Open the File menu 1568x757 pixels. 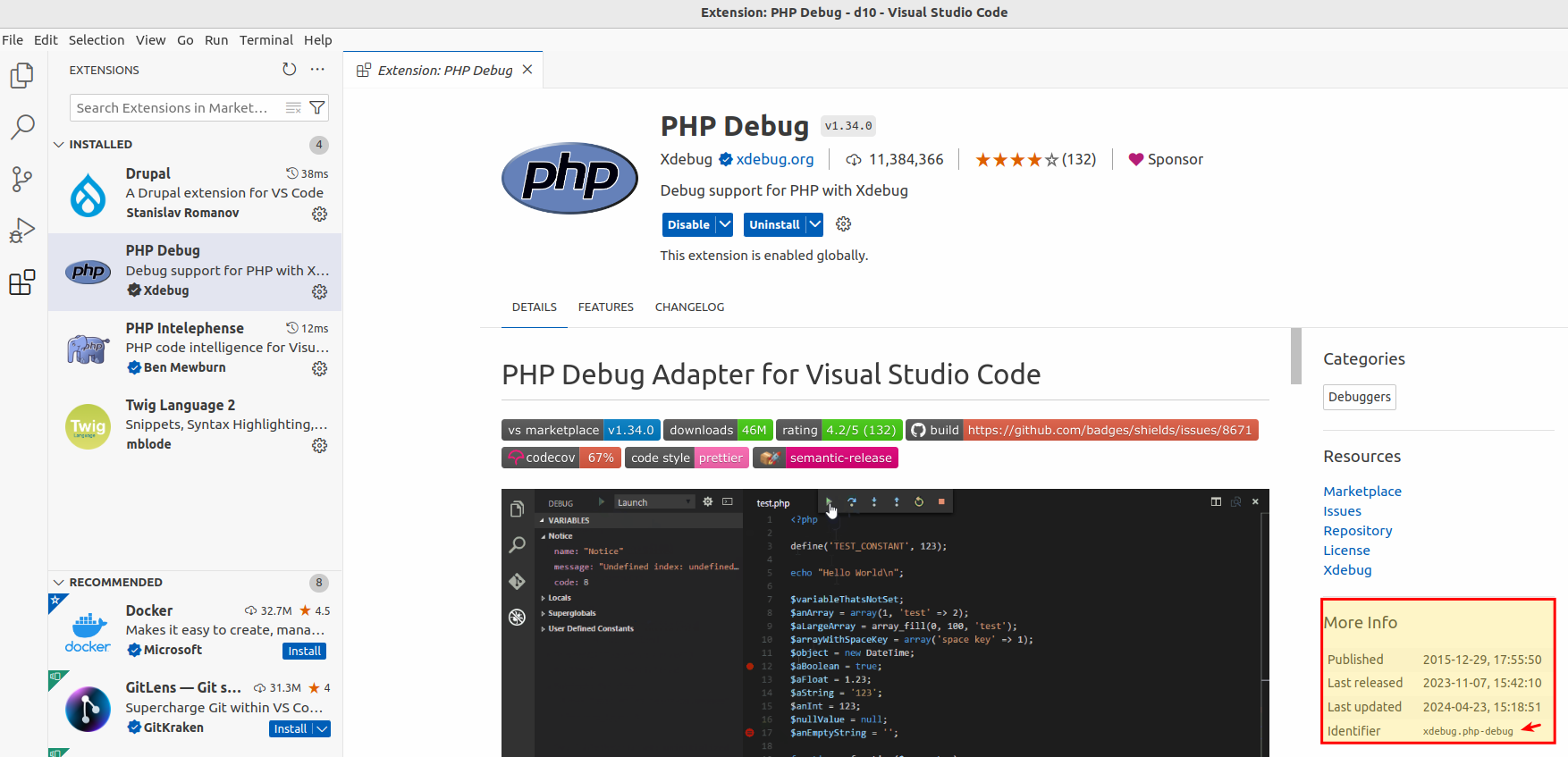pos(13,40)
